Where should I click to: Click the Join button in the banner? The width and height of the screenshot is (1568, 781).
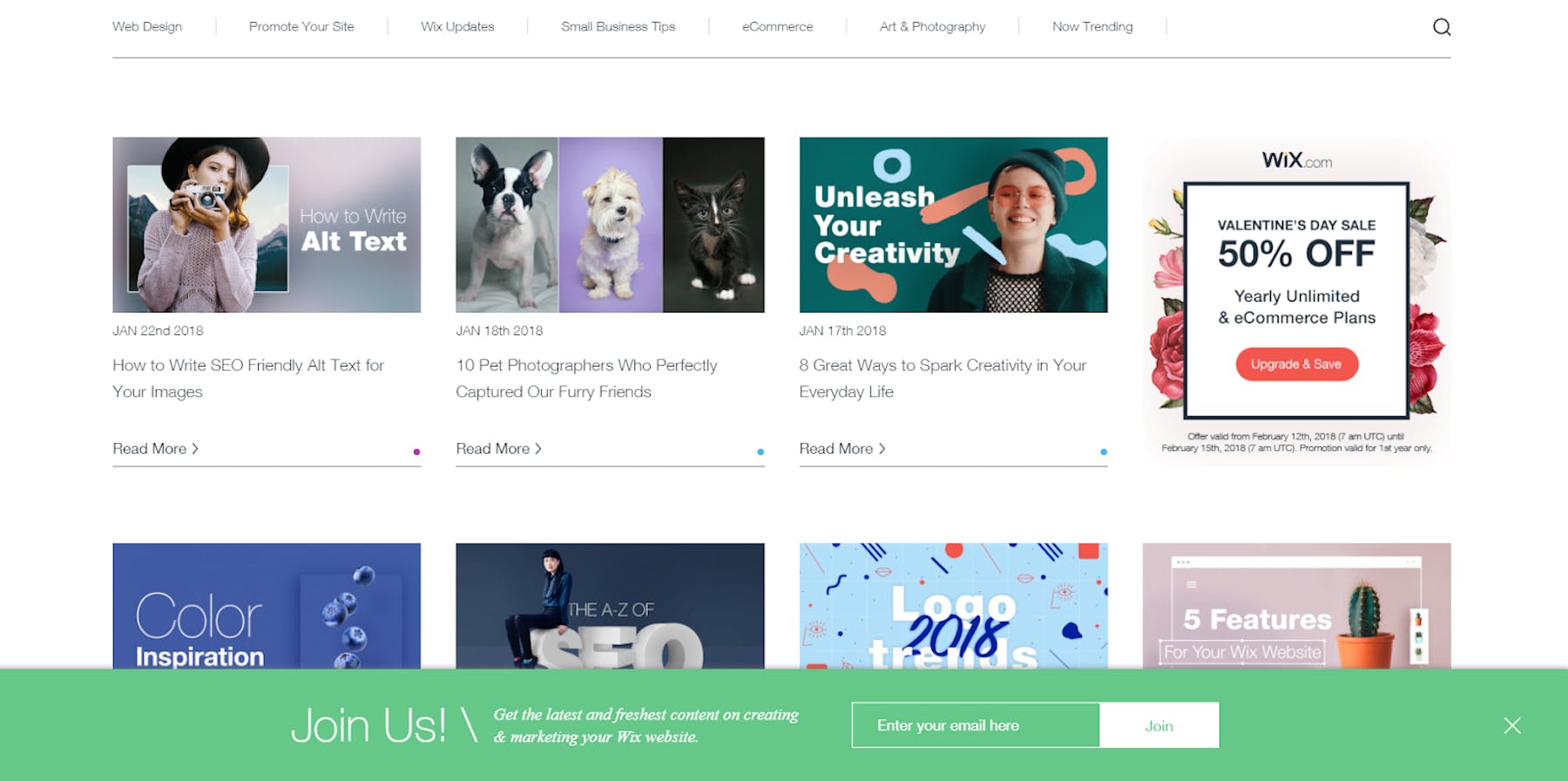tap(1159, 725)
